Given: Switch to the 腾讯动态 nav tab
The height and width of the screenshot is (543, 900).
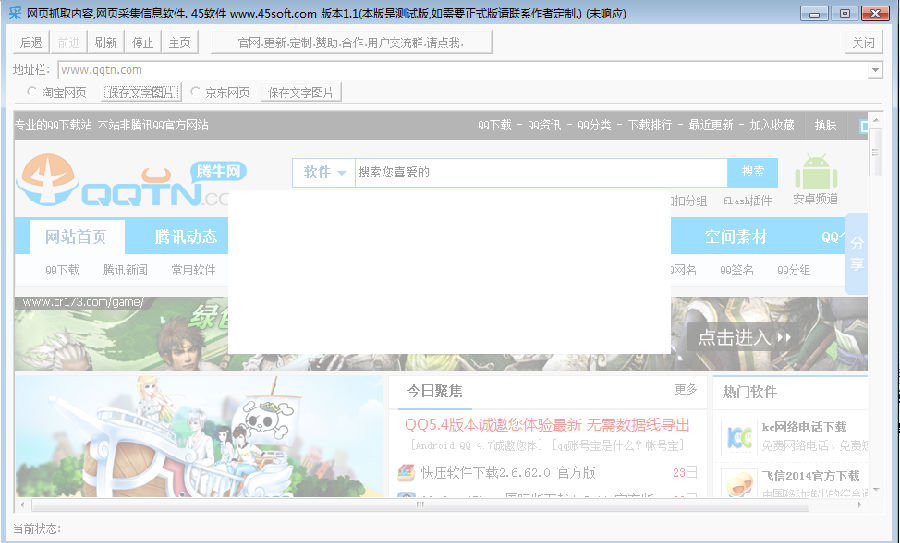Looking at the screenshot, I should click(x=185, y=237).
